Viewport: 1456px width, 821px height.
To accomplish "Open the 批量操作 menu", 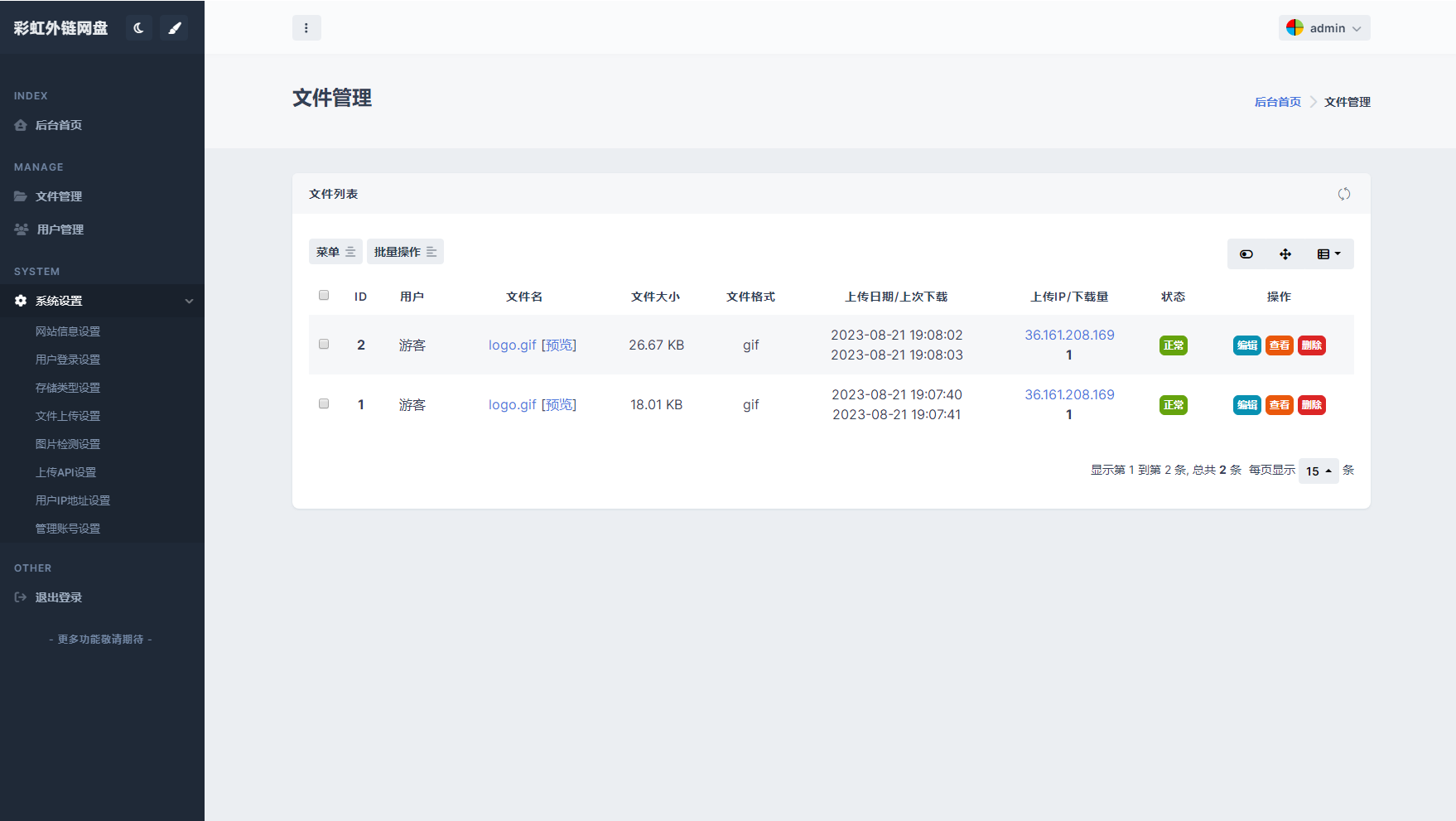I will (405, 251).
